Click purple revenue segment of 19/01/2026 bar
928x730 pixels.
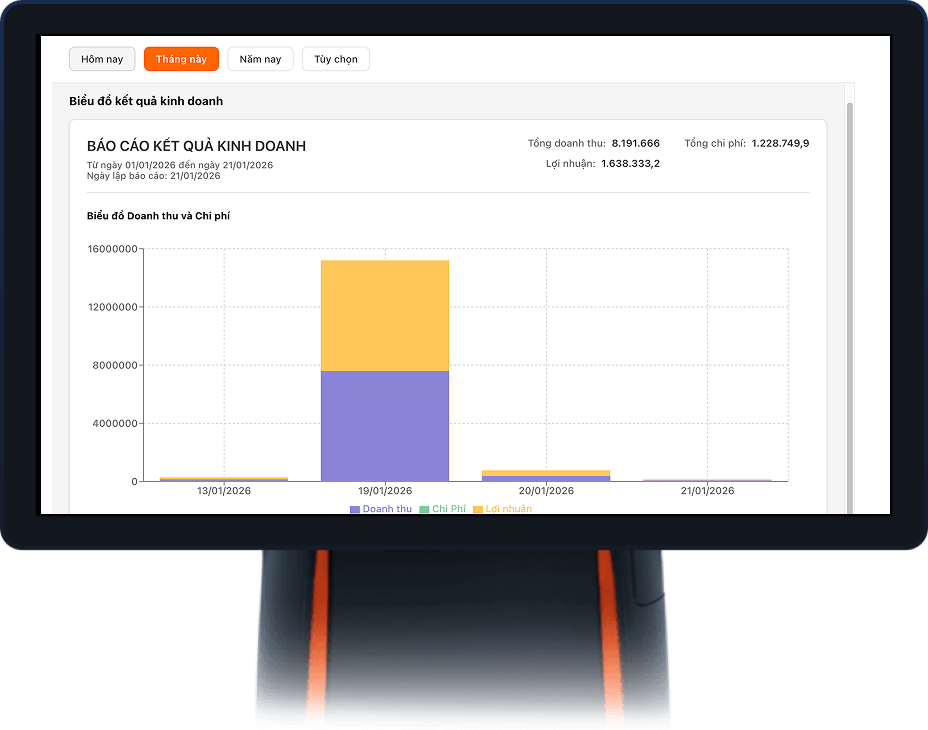point(385,425)
